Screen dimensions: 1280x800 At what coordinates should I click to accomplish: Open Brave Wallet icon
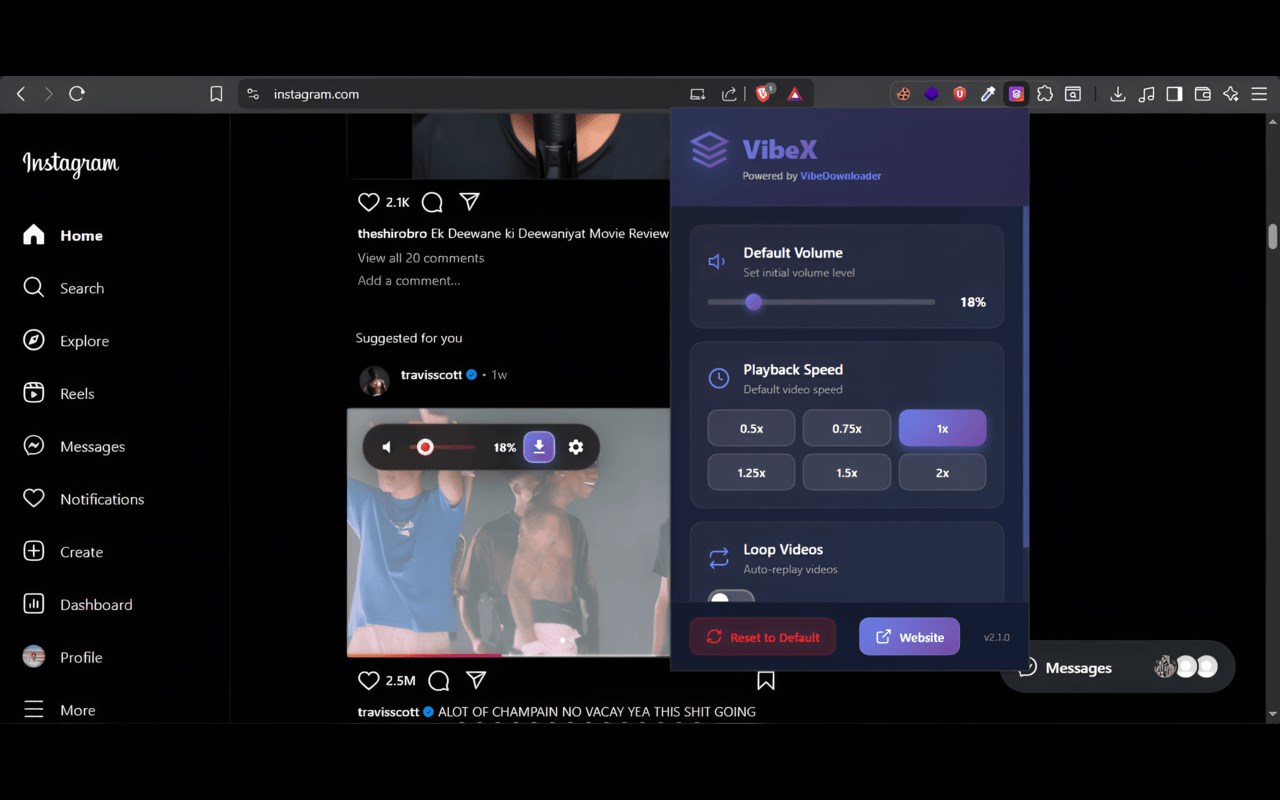click(1203, 94)
